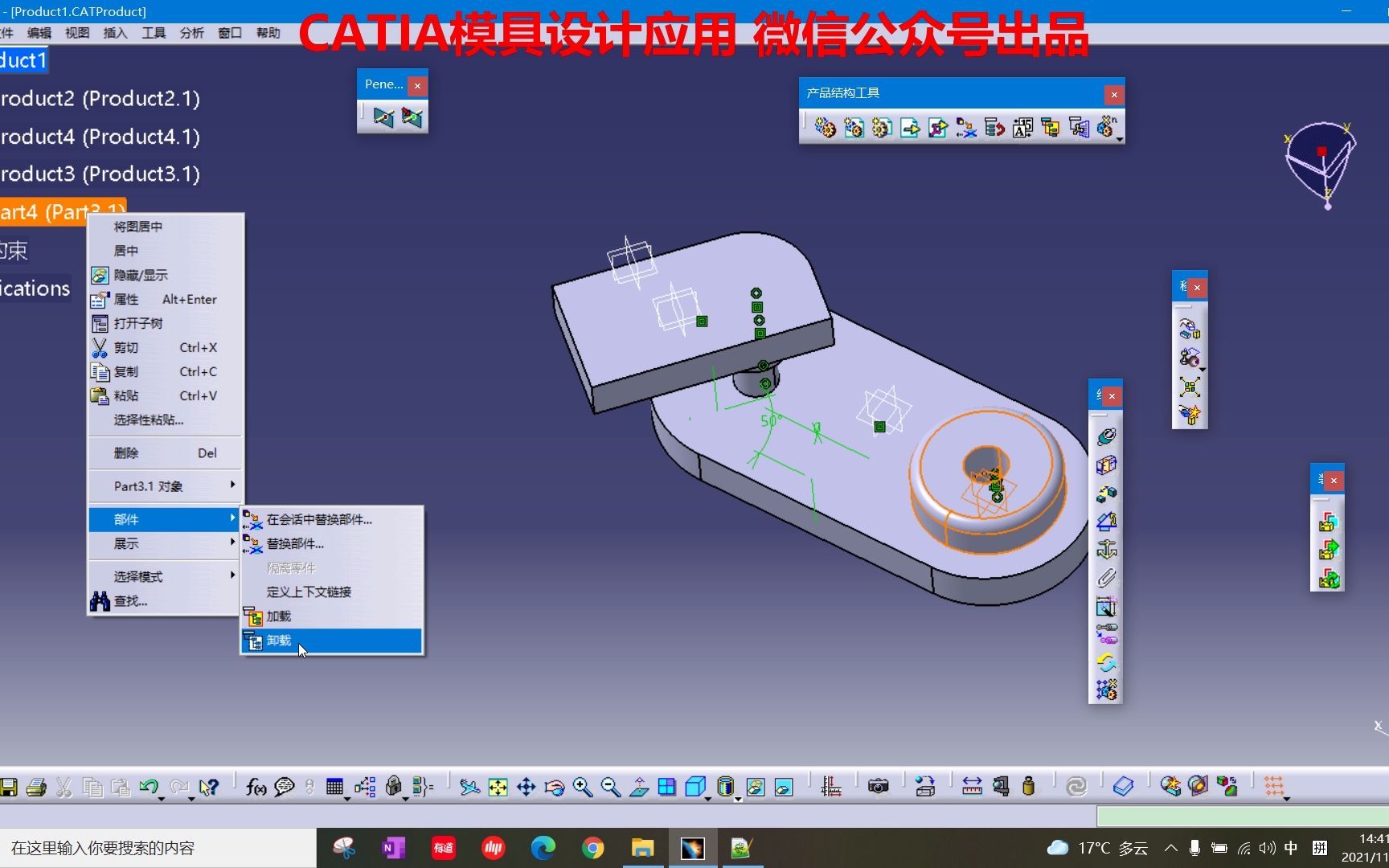Expand product structure toolbar overflow arrow
Viewport: 1389px width, 868px height.
pos(1119,140)
